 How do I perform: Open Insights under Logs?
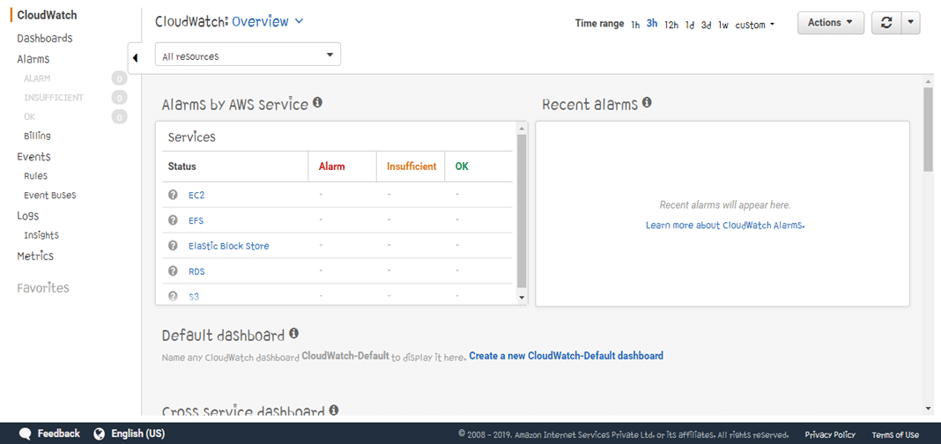pos(41,235)
